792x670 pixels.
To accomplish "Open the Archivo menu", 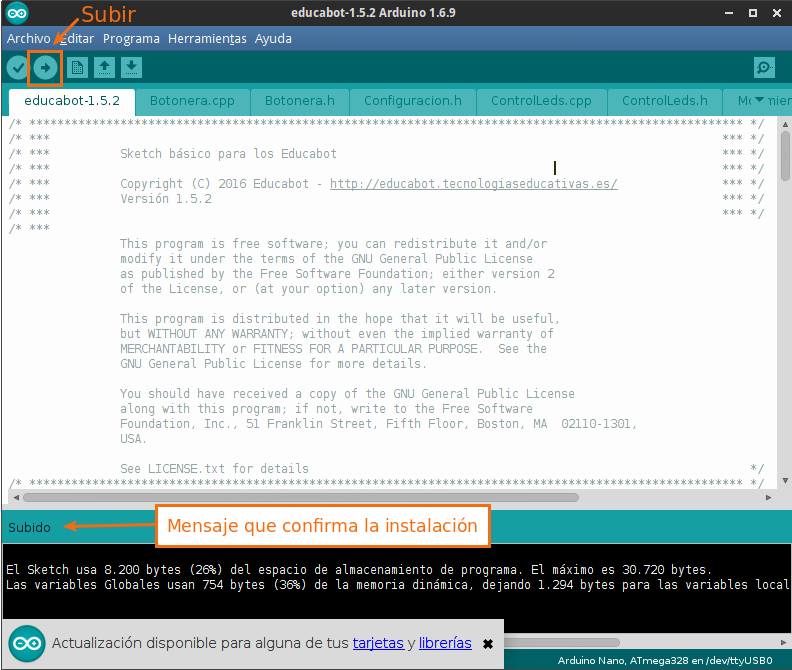I will (29, 39).
